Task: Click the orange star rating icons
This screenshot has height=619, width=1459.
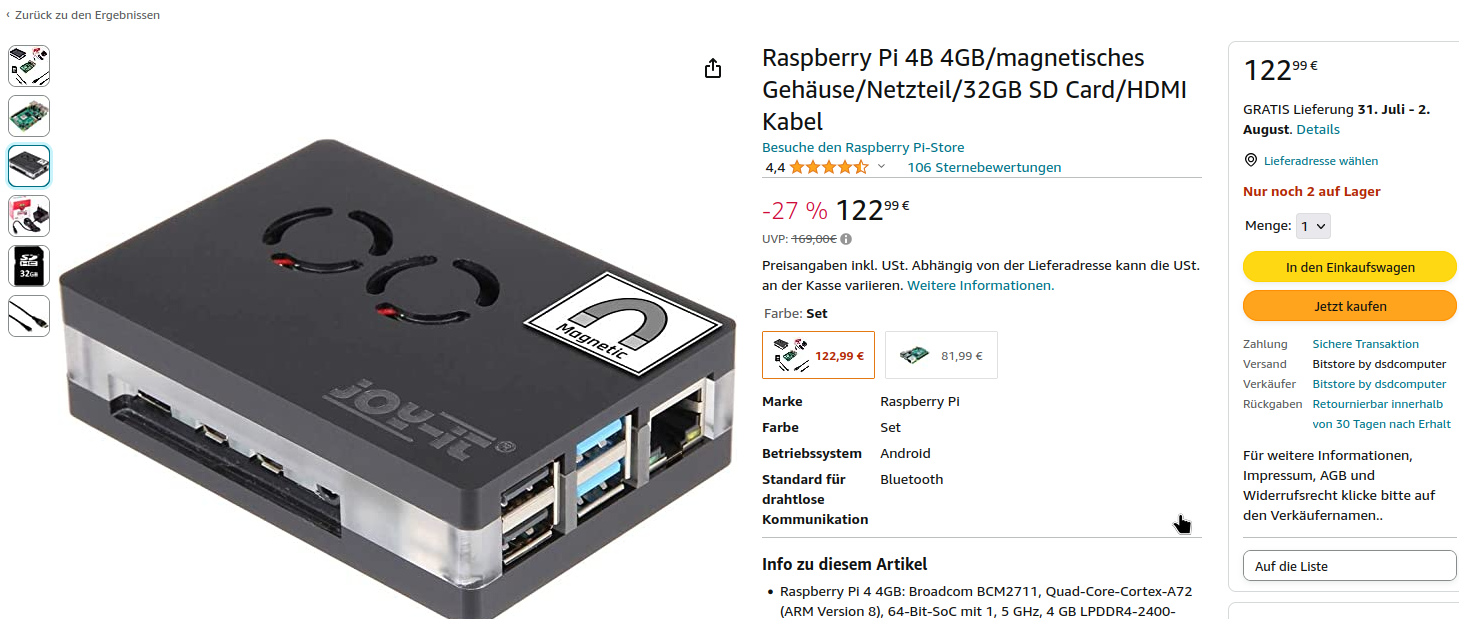Action: [829, 167]
